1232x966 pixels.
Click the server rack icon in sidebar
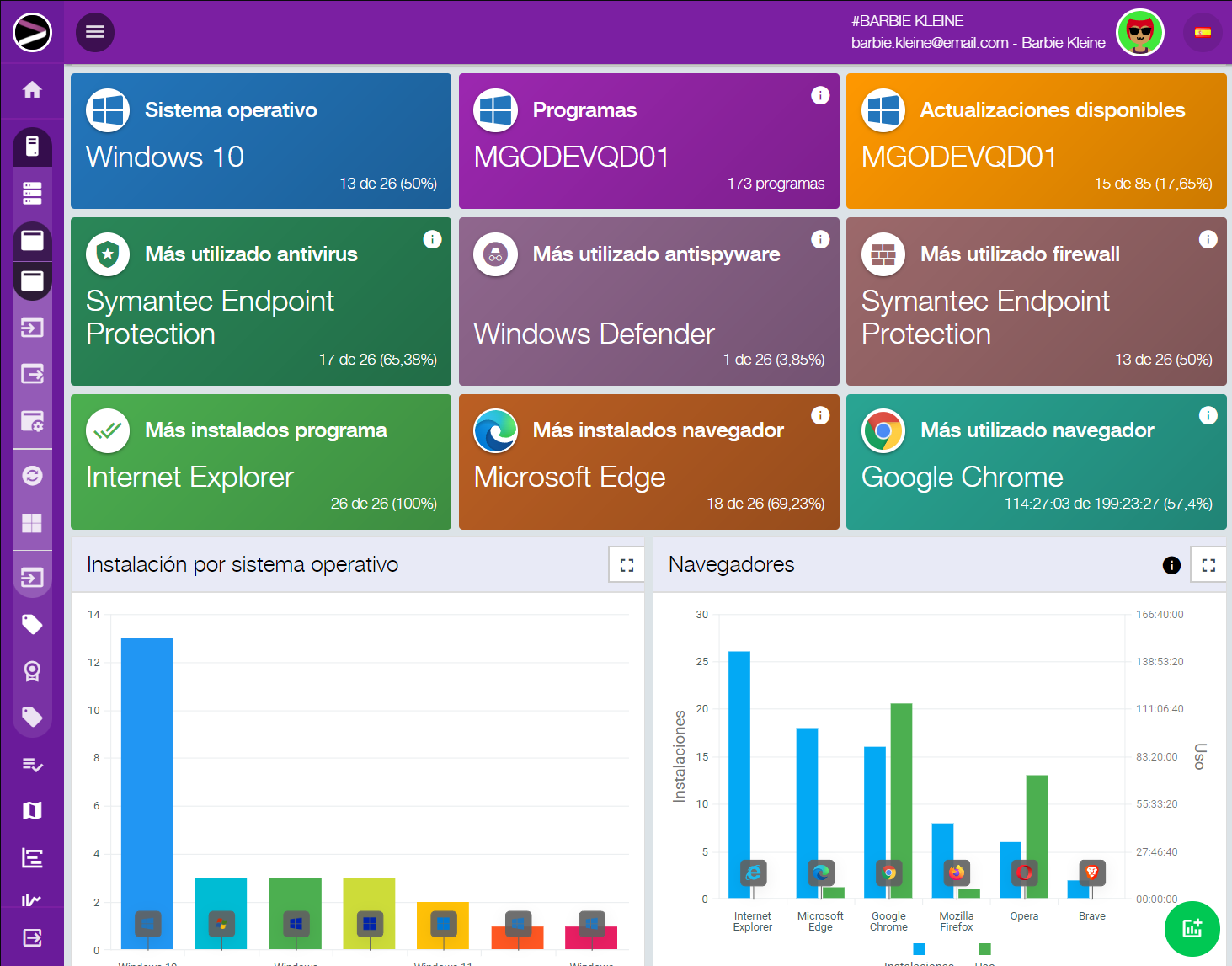pos(32,194)
